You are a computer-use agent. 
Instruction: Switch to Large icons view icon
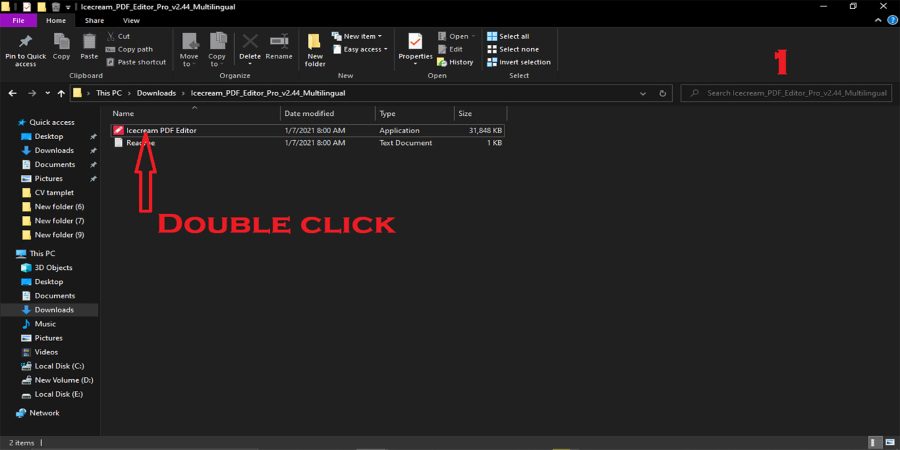point(889,443)
